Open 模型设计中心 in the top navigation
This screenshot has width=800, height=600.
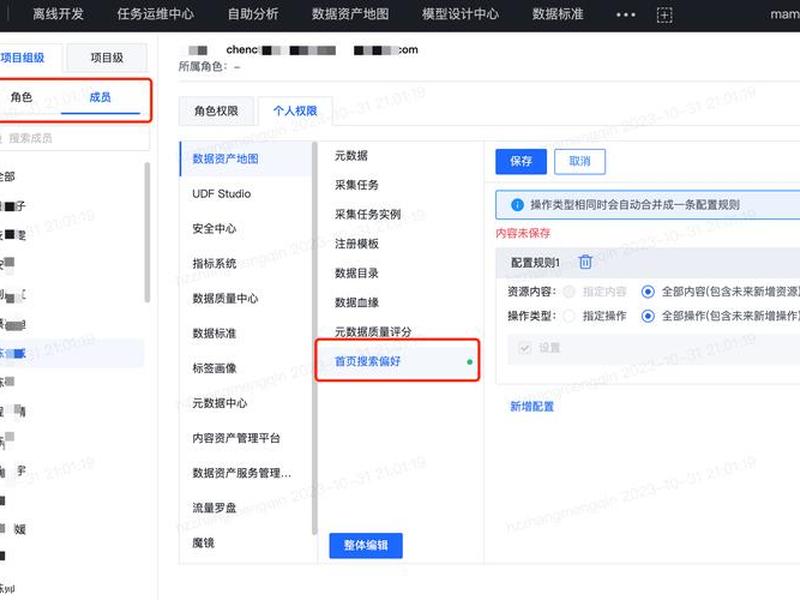click(461, 14)
